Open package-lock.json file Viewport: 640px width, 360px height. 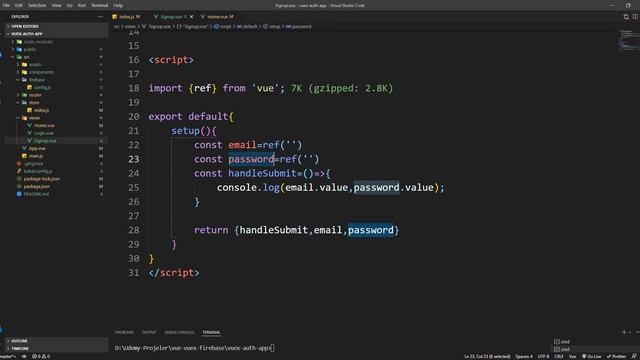coord(41,179)
